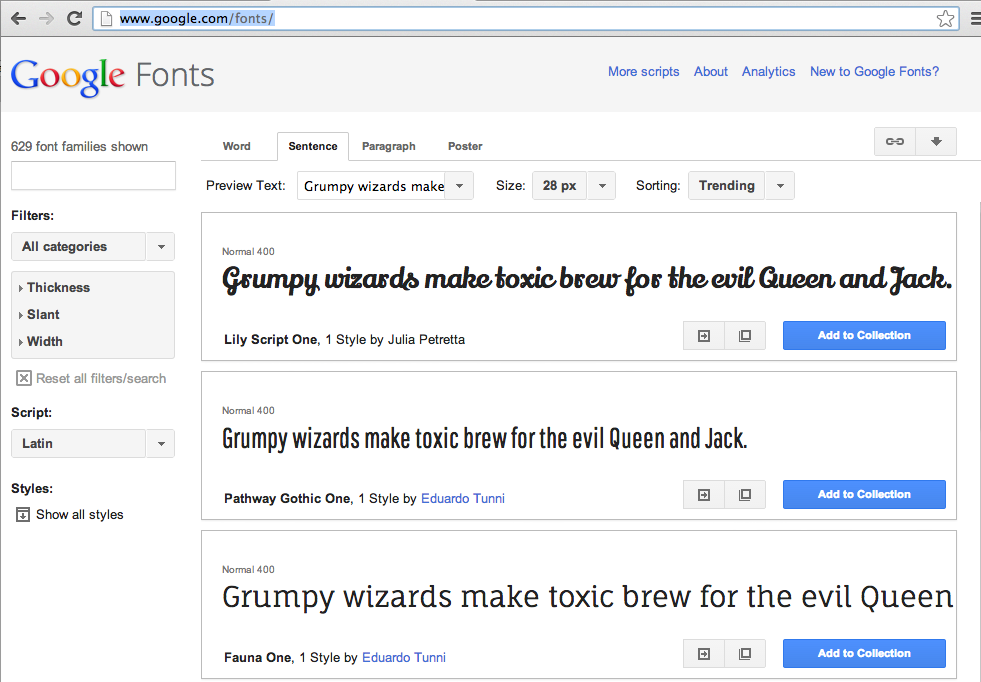Click the font search input field
The width and height of the screenshot is (981, 682).
92,175
